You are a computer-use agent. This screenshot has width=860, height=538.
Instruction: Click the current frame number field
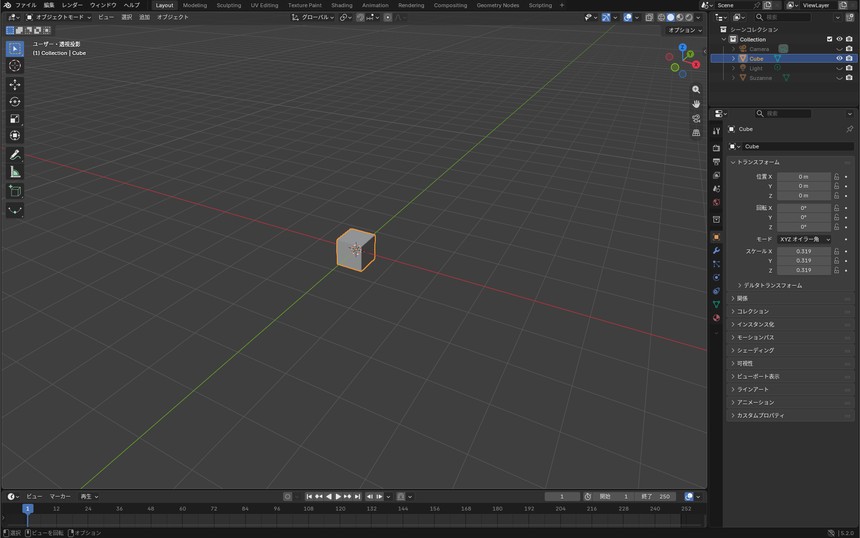click(562, 497)
